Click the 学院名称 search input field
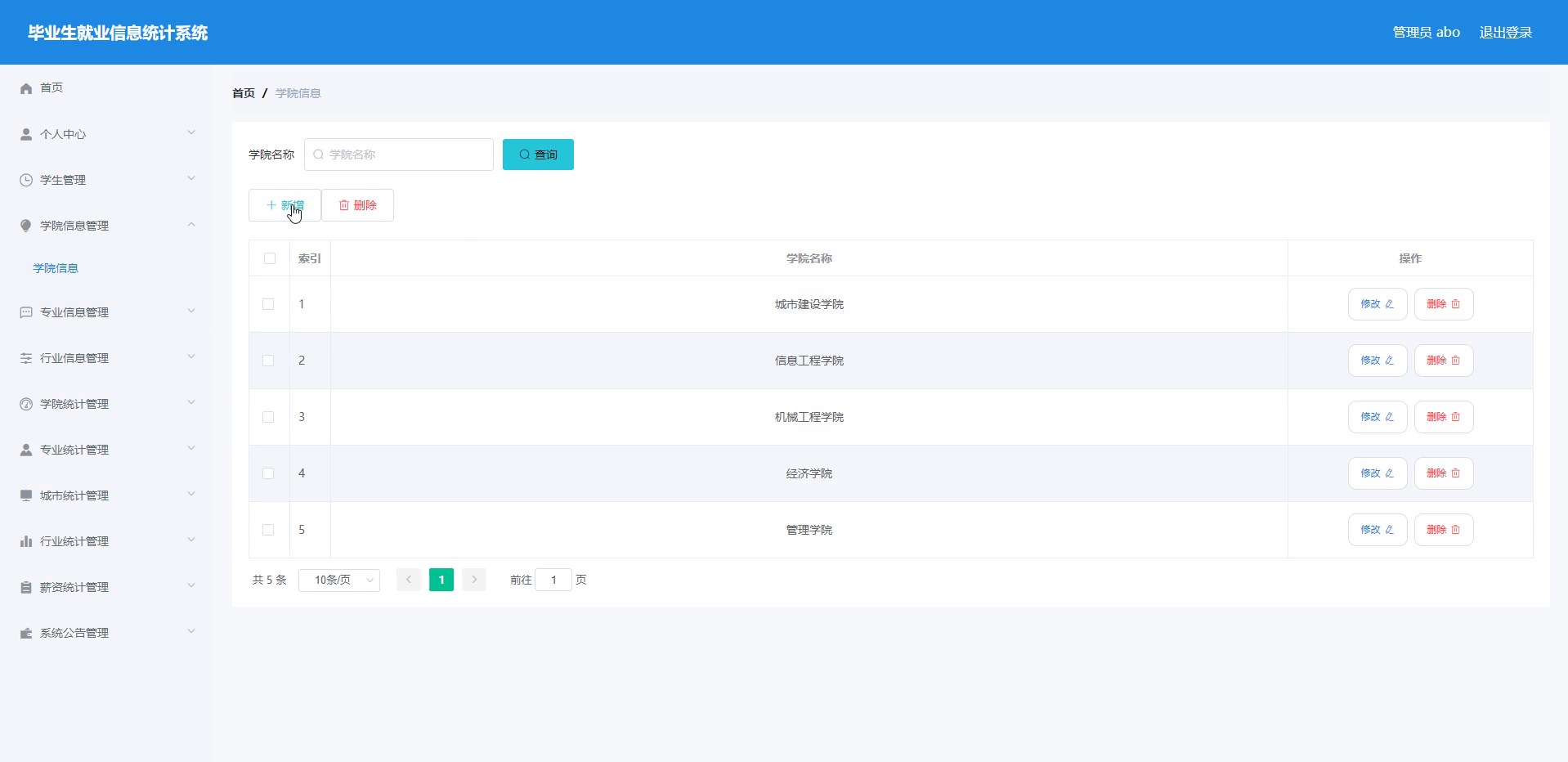 (399, 155)
